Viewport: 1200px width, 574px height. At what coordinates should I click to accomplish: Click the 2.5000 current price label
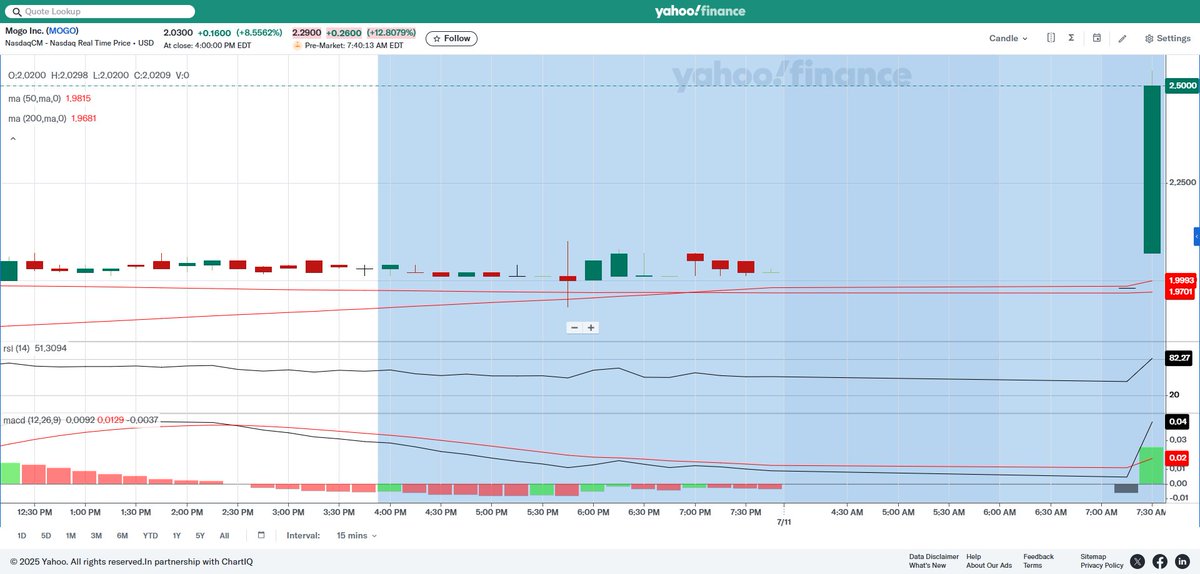click(1182, 87)
